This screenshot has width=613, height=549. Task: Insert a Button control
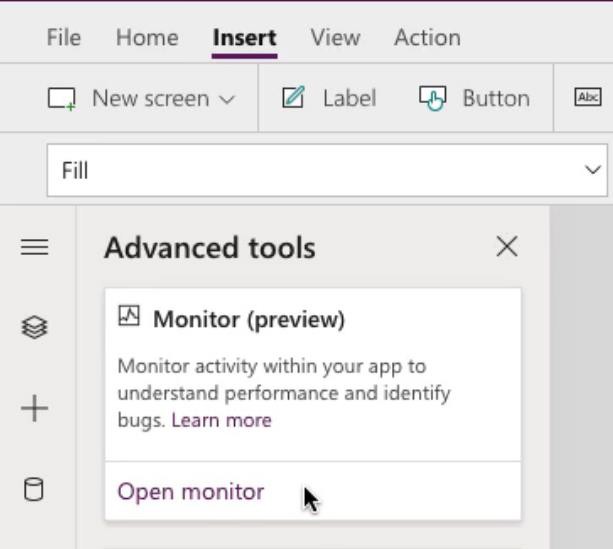475,98
